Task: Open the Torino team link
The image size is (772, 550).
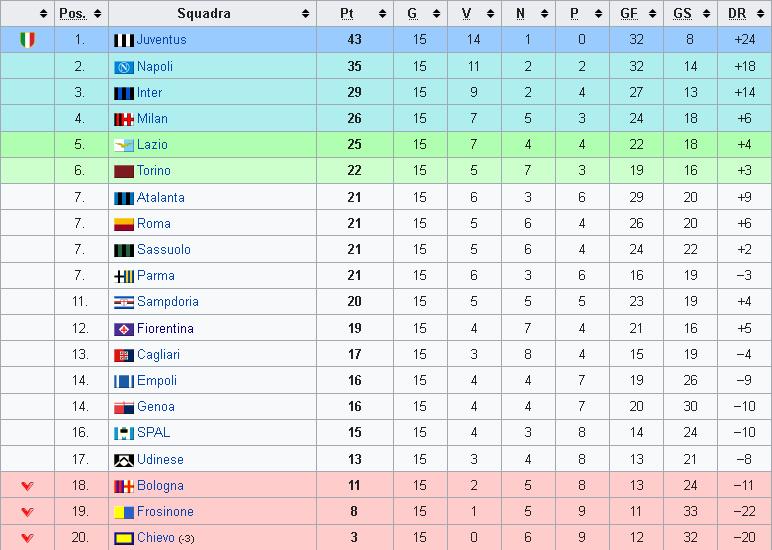Action: click(154, 171)
